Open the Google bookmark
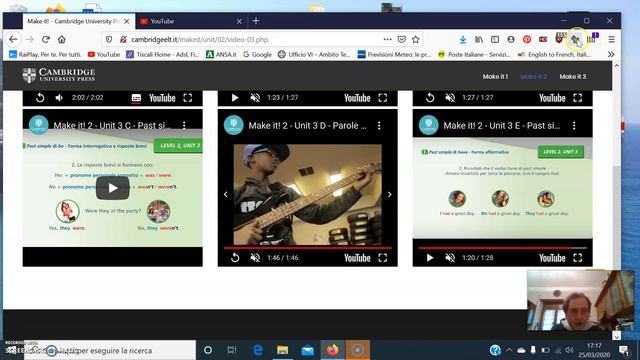 coord(257,54)
